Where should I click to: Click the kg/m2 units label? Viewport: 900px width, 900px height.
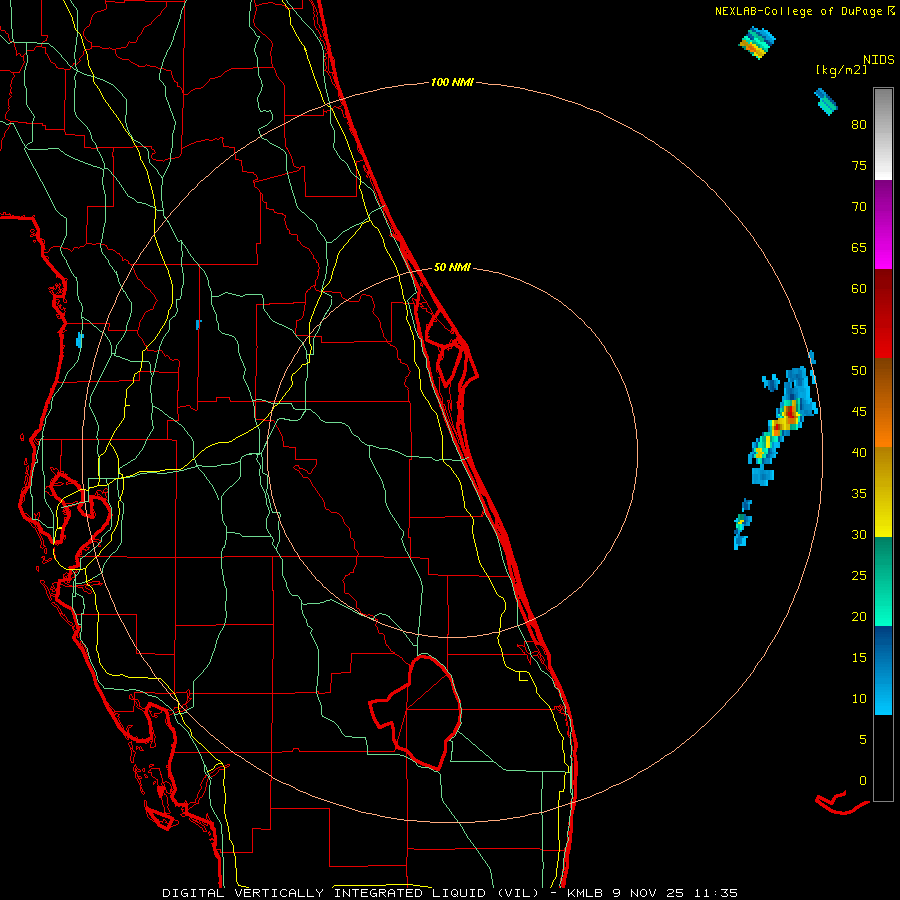[841, 70]
